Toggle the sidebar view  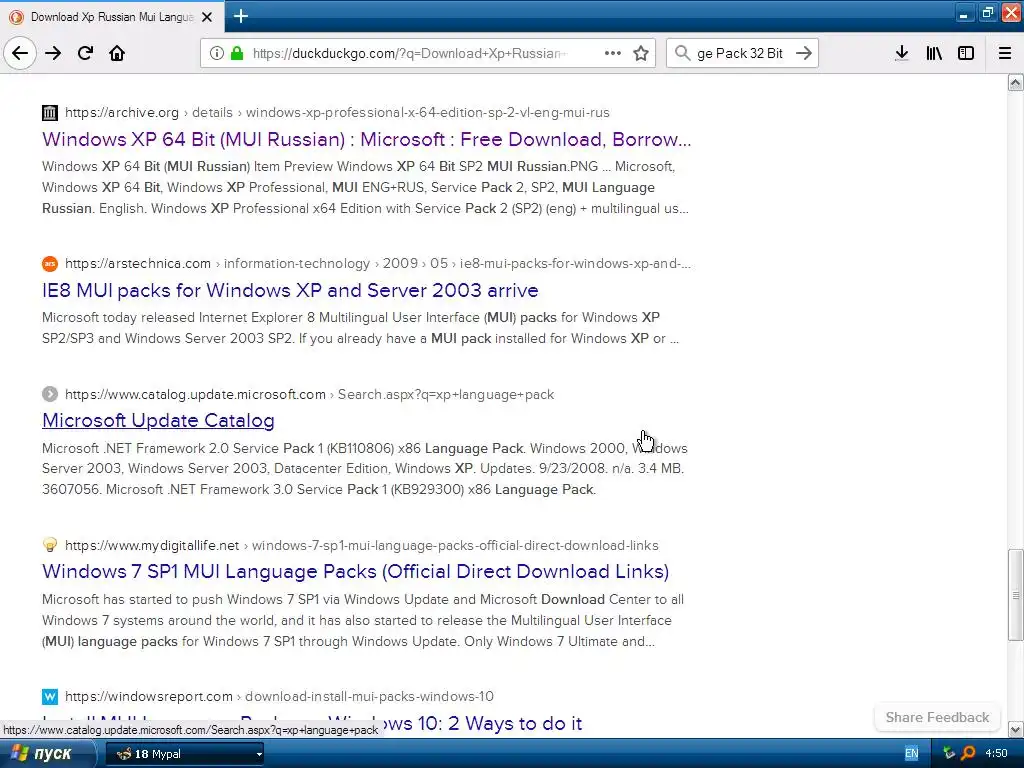(x=966, y=53)
